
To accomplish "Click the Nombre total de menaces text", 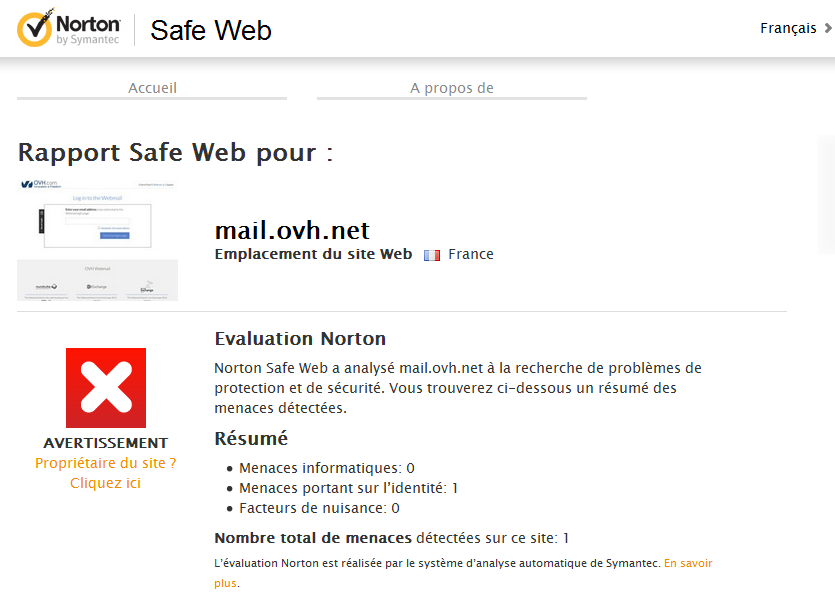I will pyautogui.click(x=313, y=538).
